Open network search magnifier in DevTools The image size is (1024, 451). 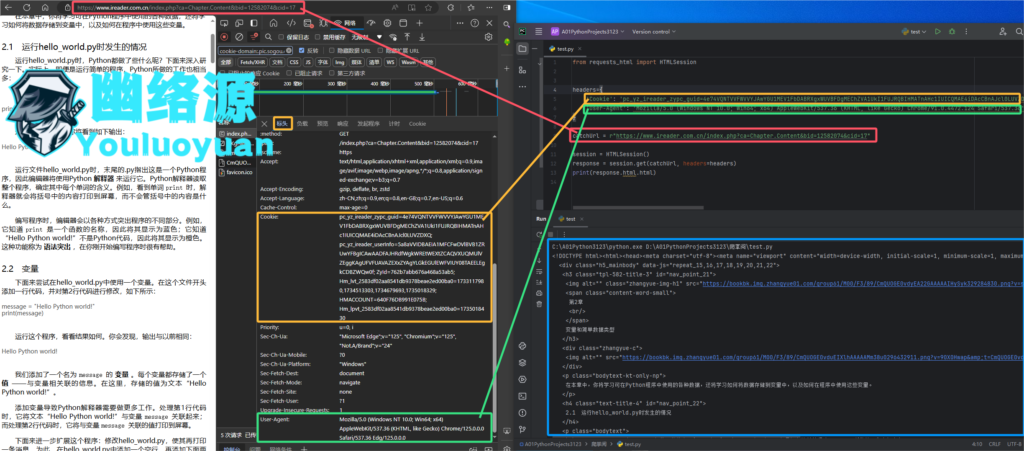(x=268, y=37)
